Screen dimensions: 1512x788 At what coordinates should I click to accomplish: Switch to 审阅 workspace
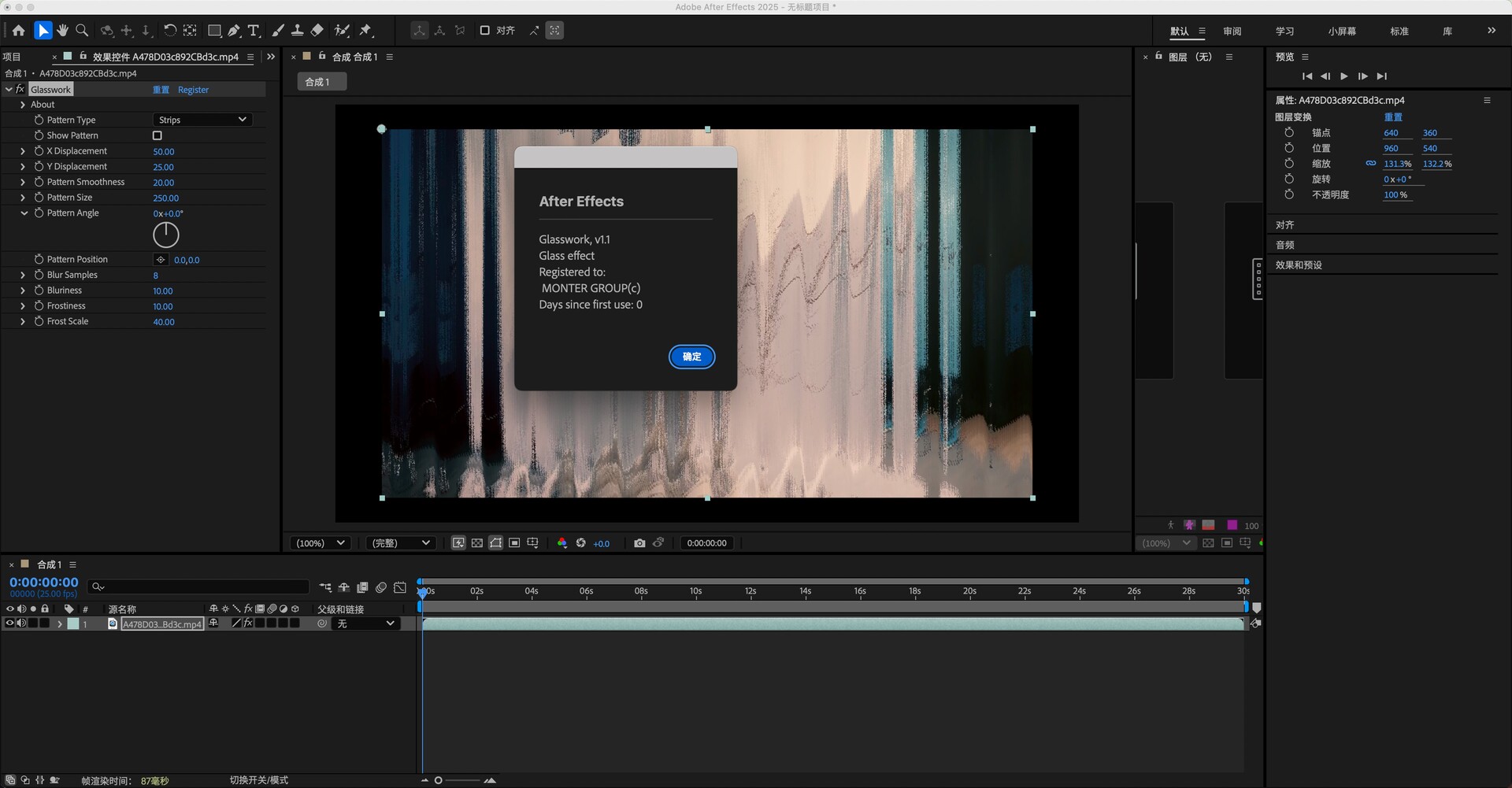coord(1232,31)
